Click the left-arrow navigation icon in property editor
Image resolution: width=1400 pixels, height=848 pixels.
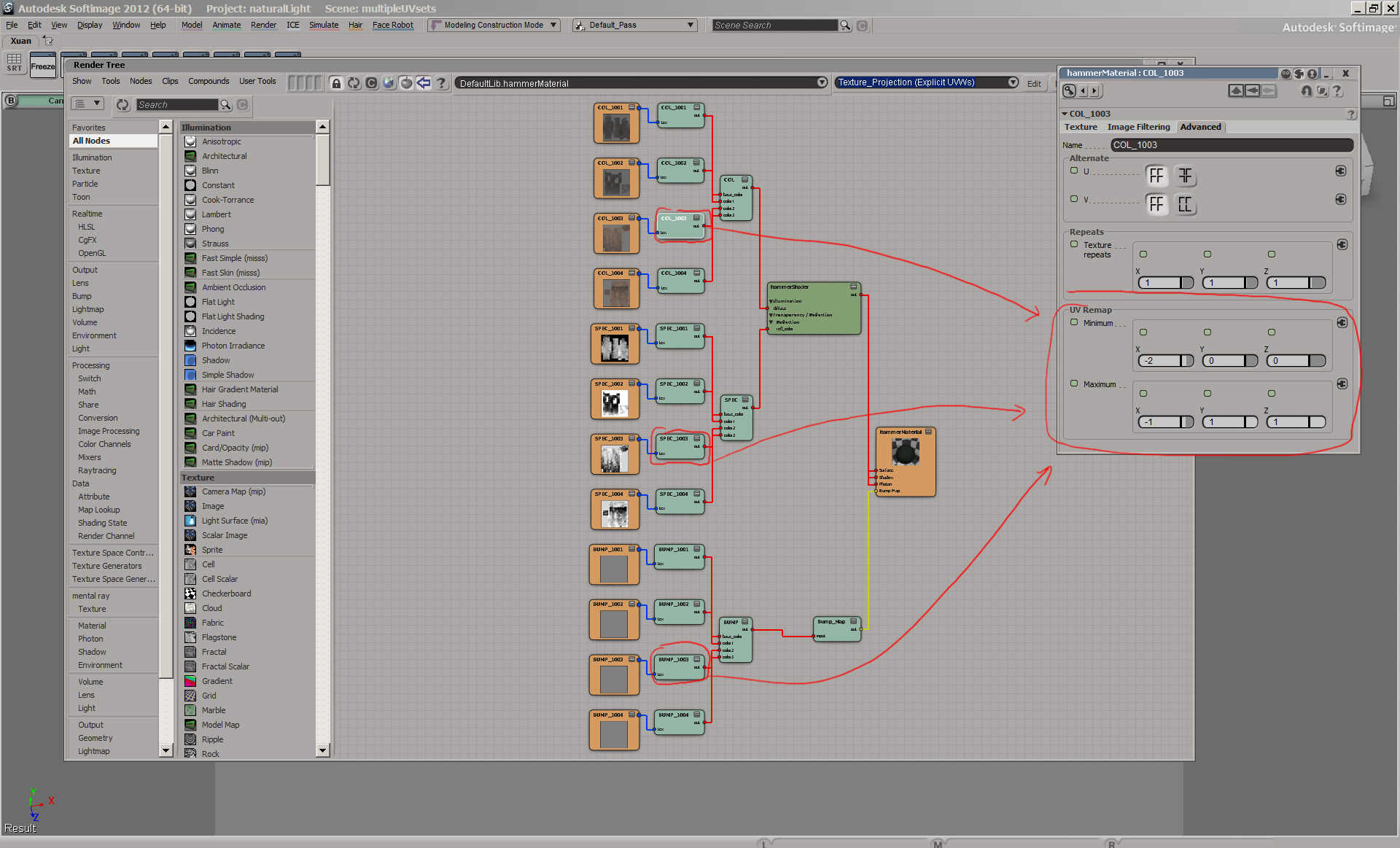[1252, 91]
